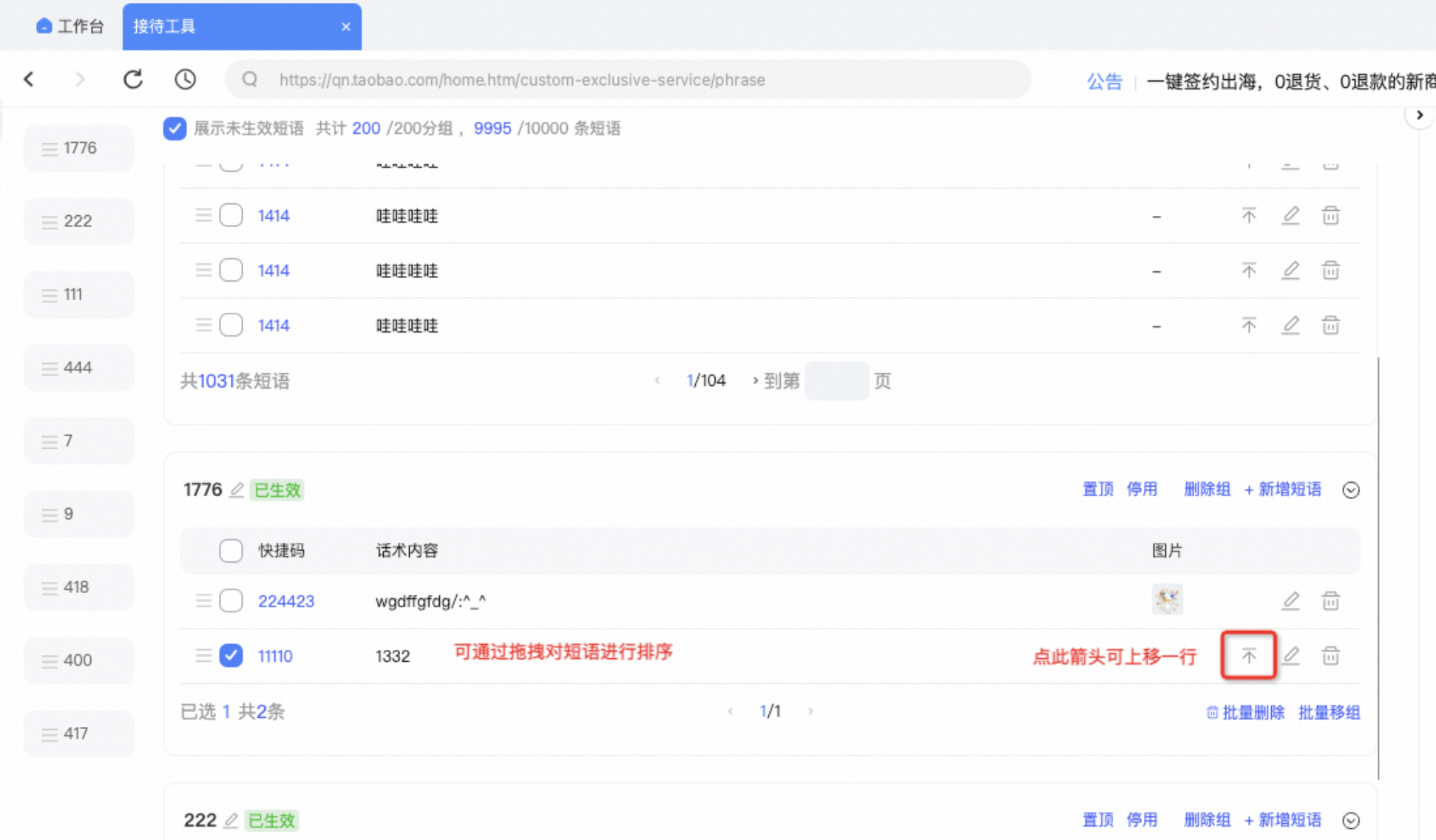The image size is (1436, 840).
Task: Click 删除组 for group 1776
Action: pyautogui.click(x=1207, y=490)
